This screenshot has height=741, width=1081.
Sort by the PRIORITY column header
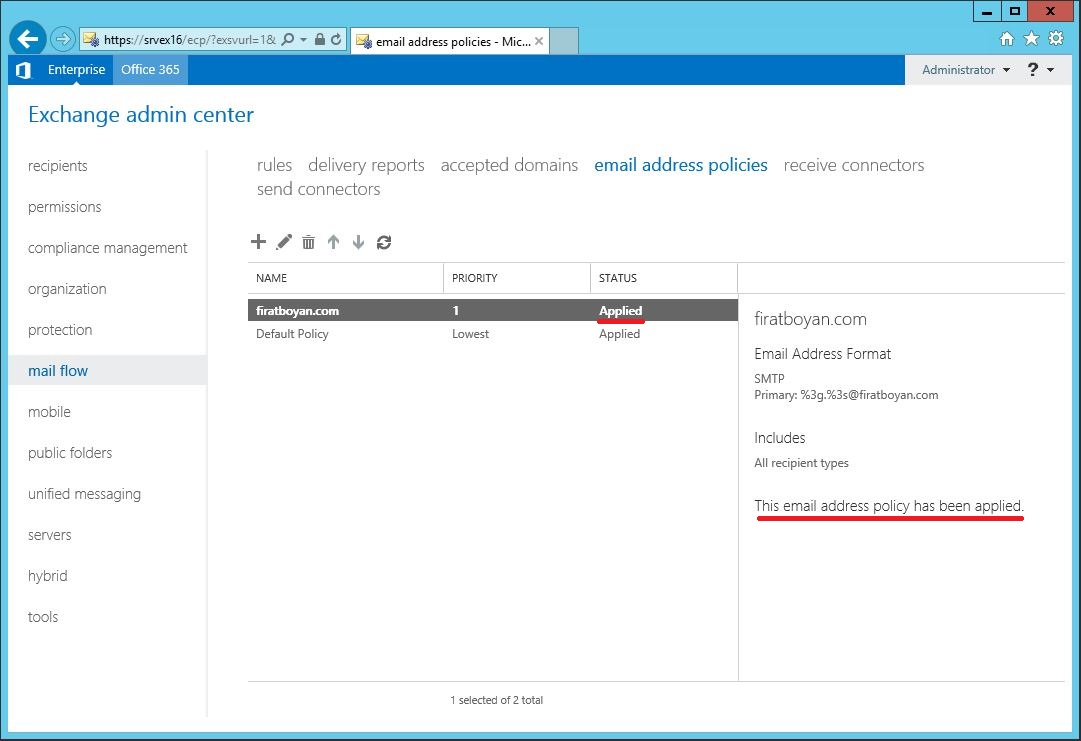coord(517,278)
